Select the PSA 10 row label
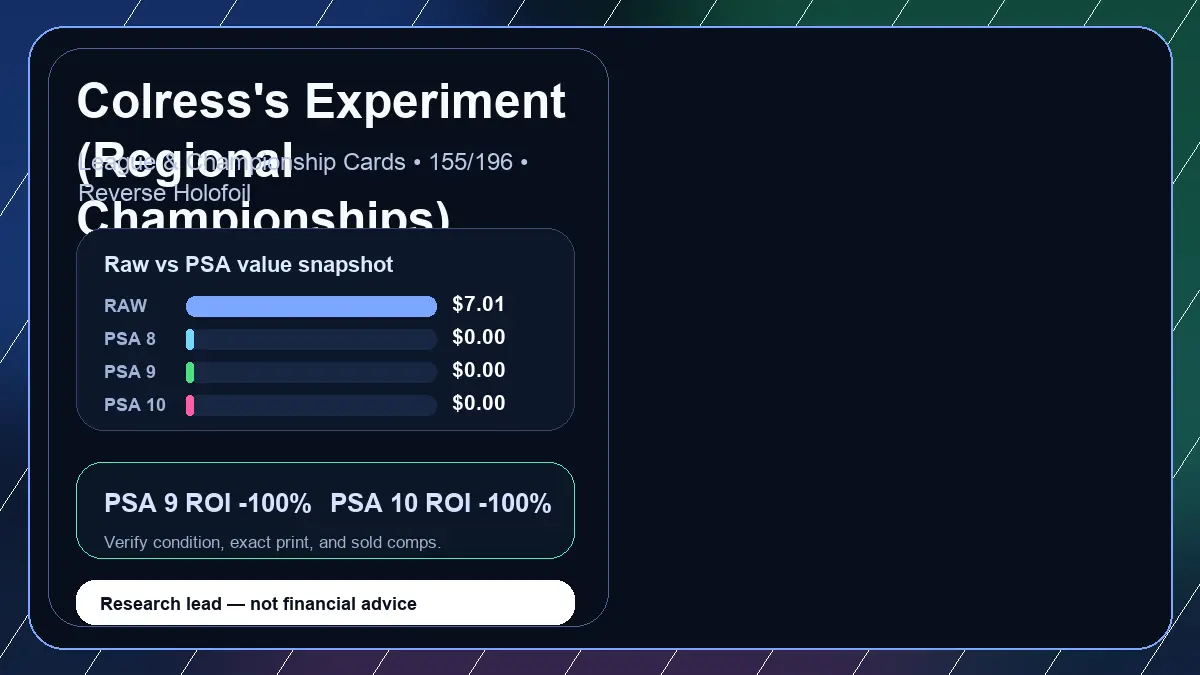The image size is (1200, 675). (135, 405)
